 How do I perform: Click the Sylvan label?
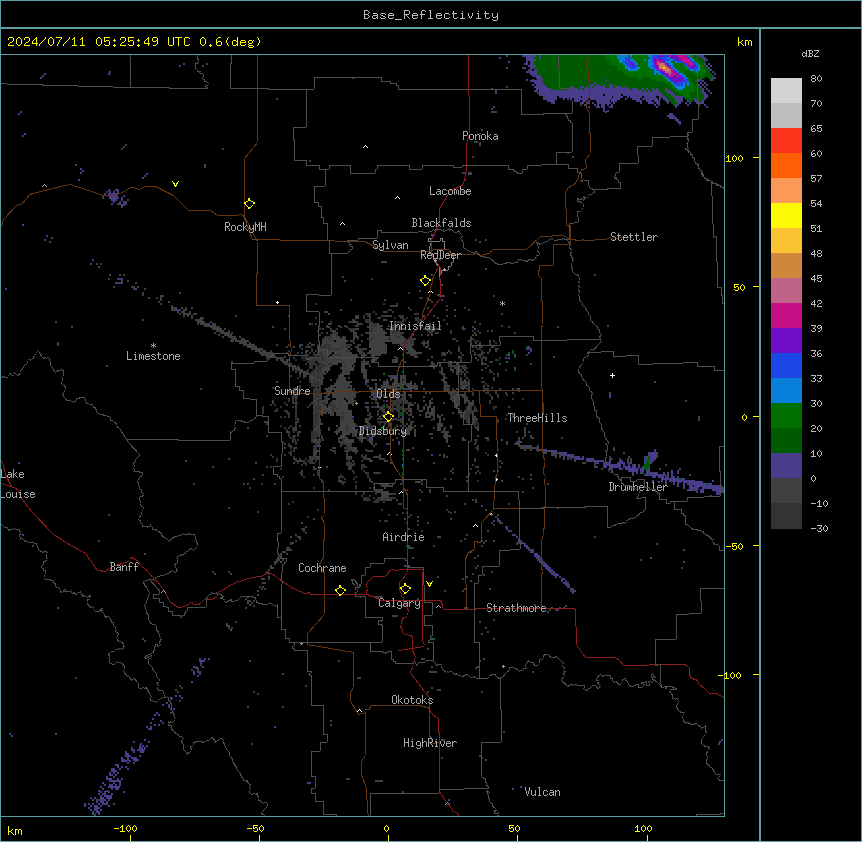click(390, 245)
